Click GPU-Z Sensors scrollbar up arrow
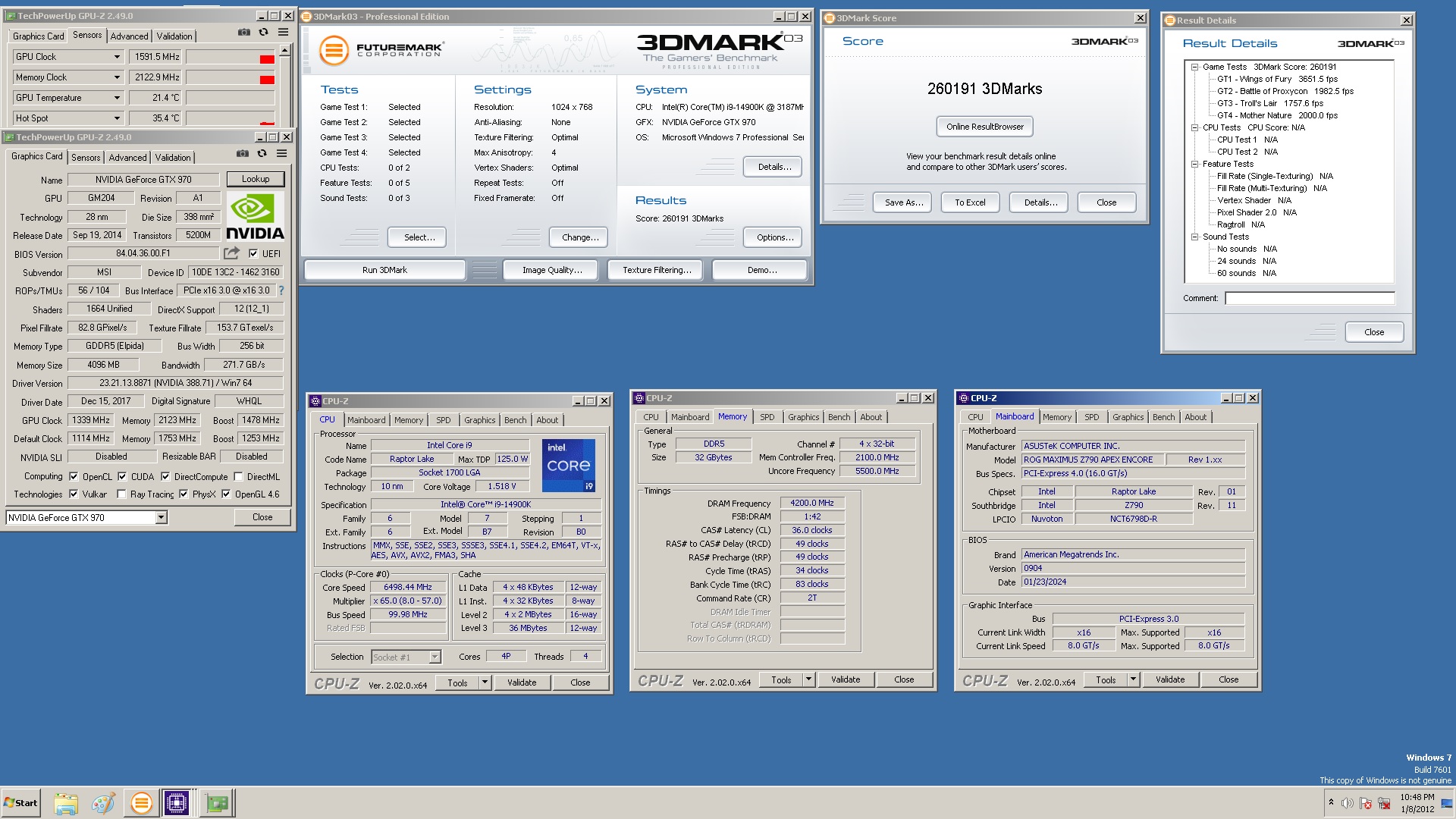The image size is (1456, 819). click(x=285, y=51)
